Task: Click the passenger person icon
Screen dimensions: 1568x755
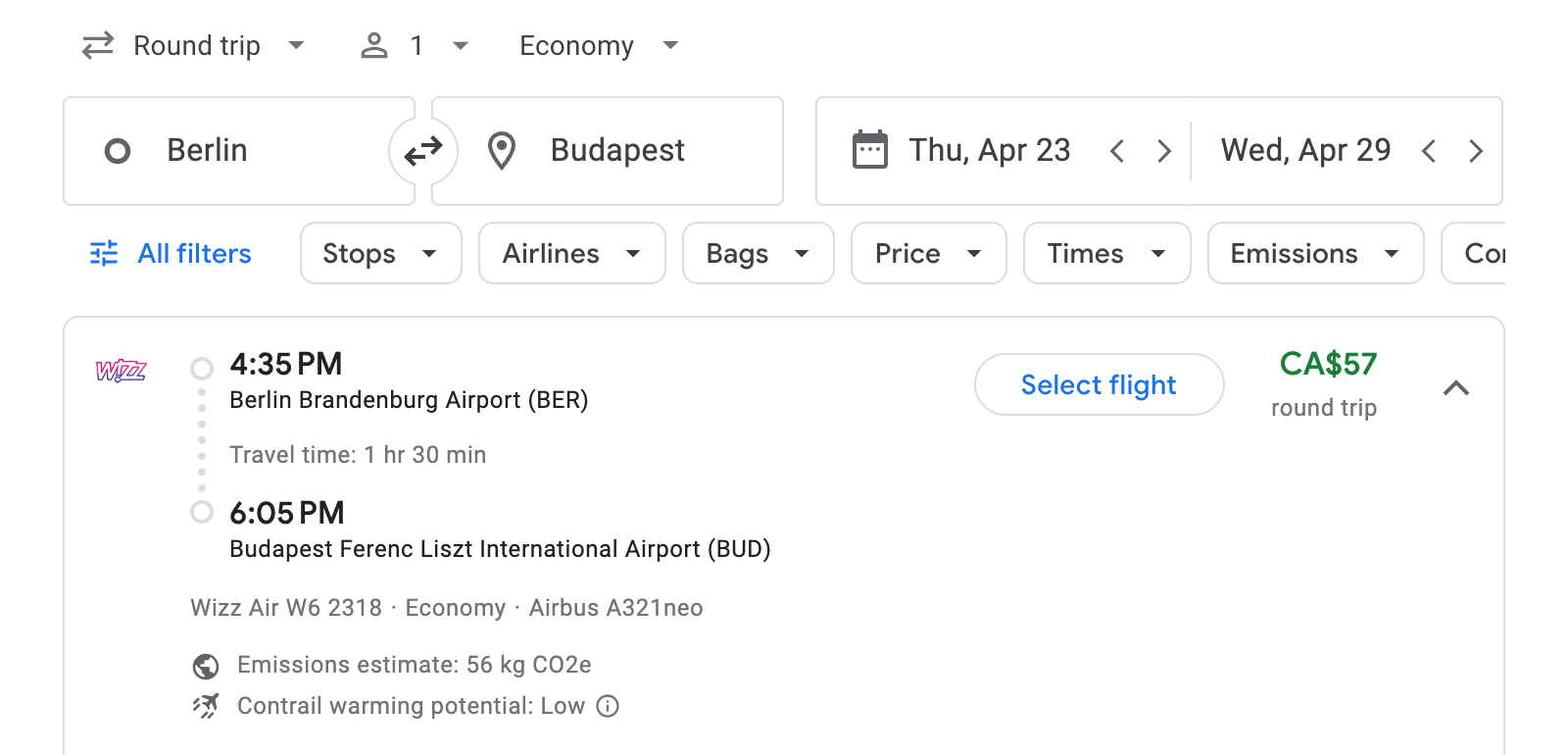Action: pyautogui.click(x=374, y=45)
